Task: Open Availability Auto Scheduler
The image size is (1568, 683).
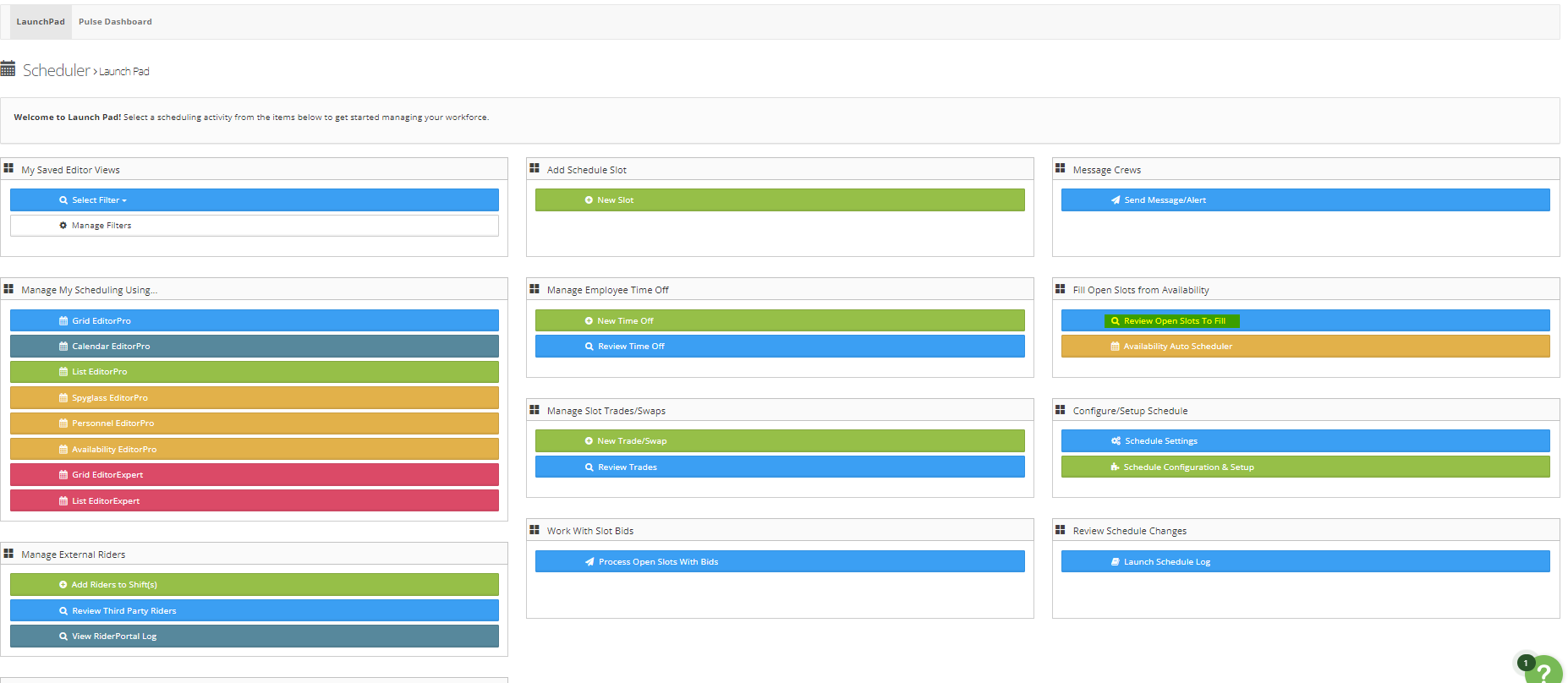Action: [x=1305, y=347]
